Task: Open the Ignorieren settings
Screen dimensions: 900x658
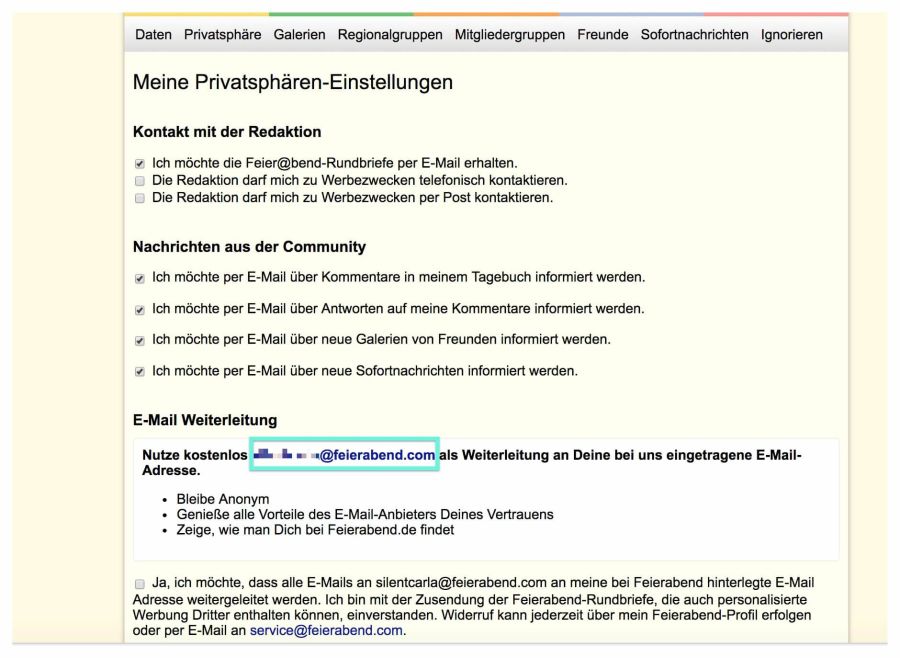Action: [790, 33]
